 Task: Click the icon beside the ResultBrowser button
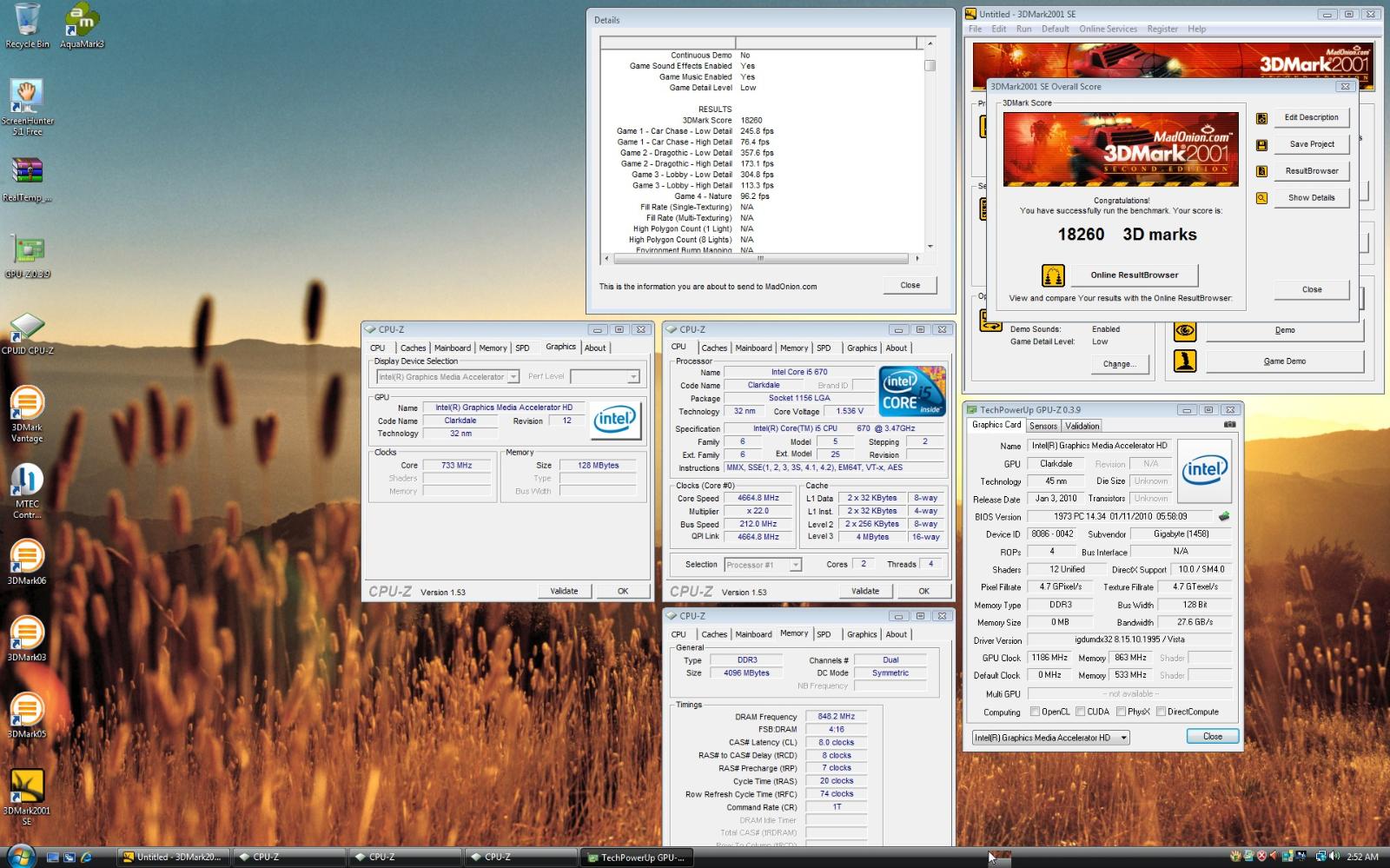(1261, 171)
